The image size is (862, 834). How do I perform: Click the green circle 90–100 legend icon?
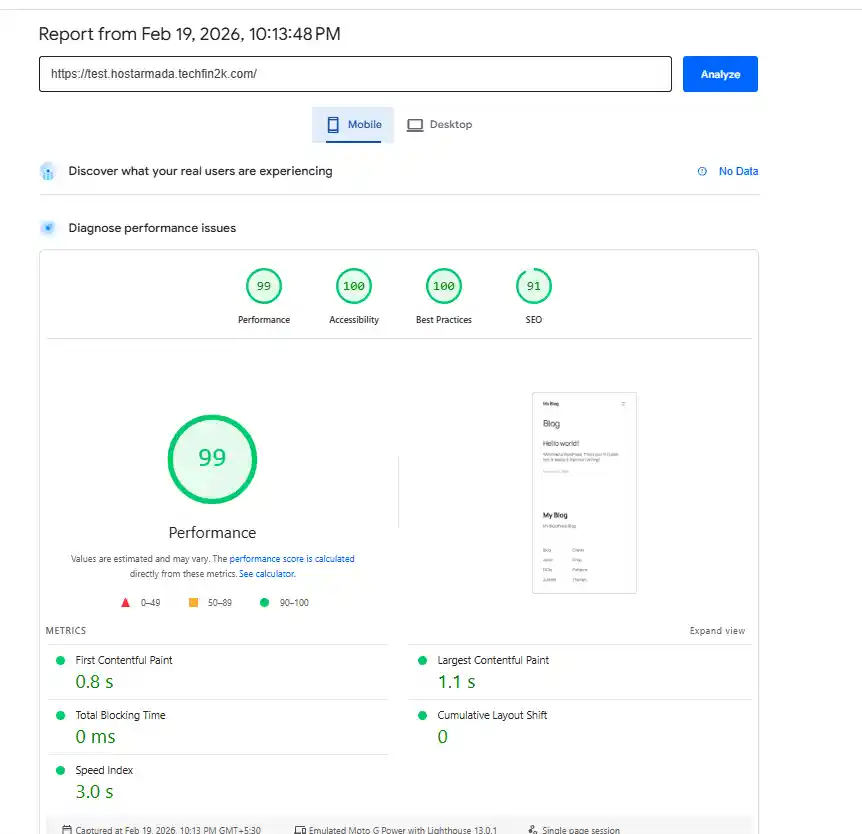click(264, 603)
